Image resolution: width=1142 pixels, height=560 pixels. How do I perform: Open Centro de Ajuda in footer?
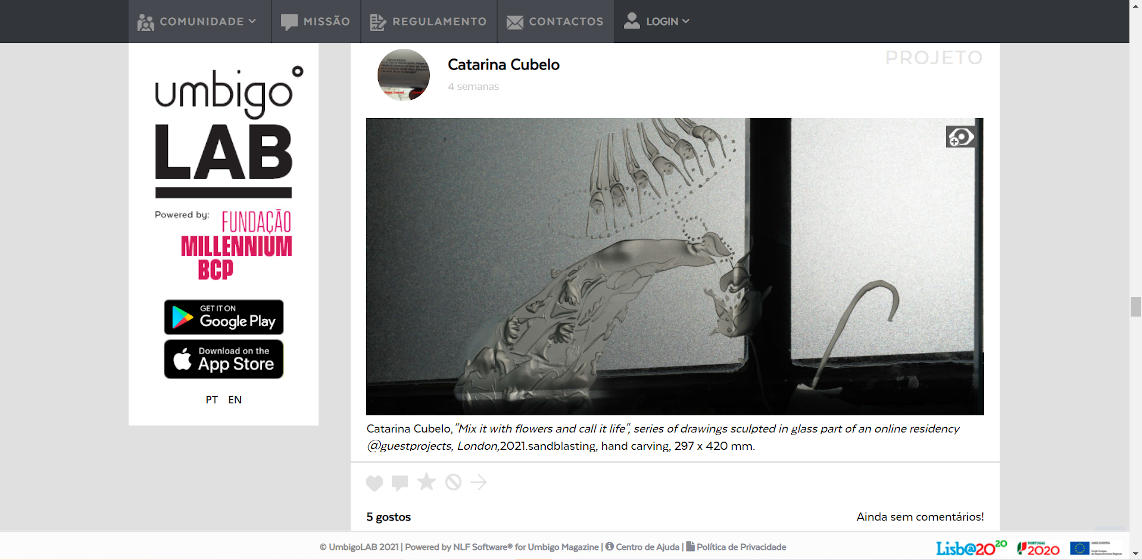(643, 547)
